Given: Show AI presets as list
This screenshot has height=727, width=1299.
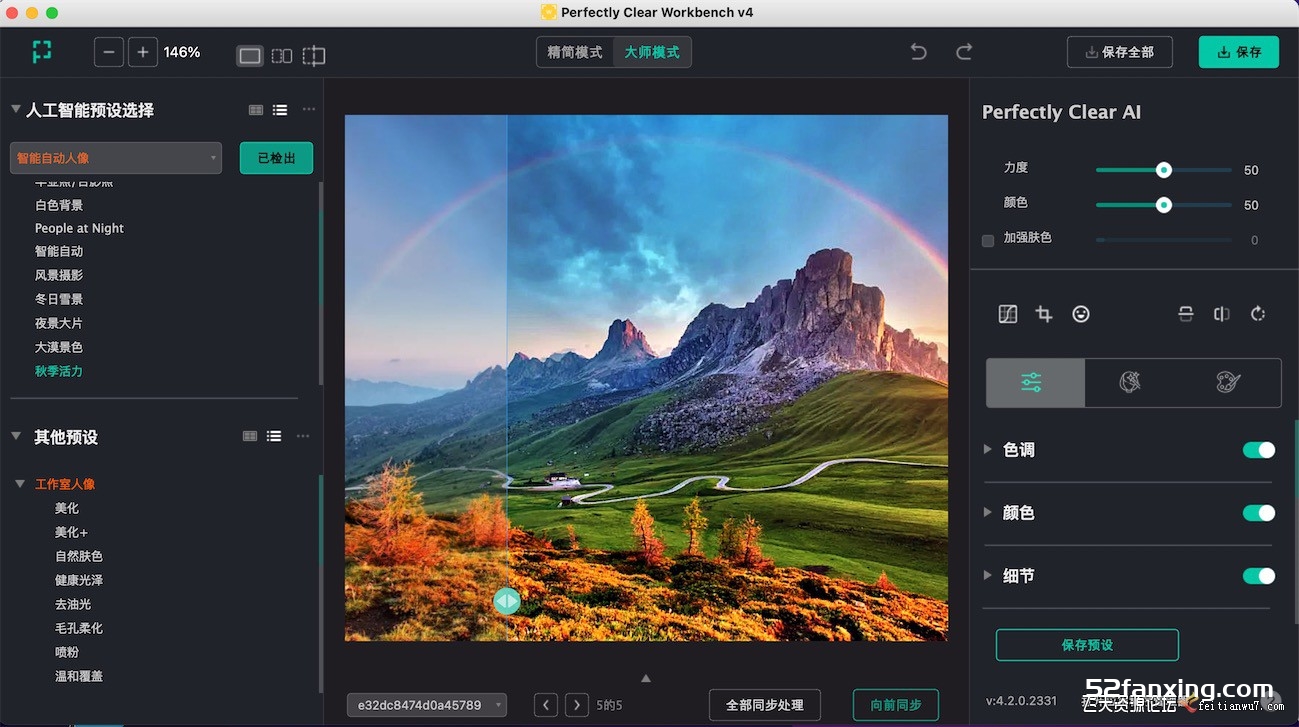Looking at the screenshot, I should [x=280, y=110].
